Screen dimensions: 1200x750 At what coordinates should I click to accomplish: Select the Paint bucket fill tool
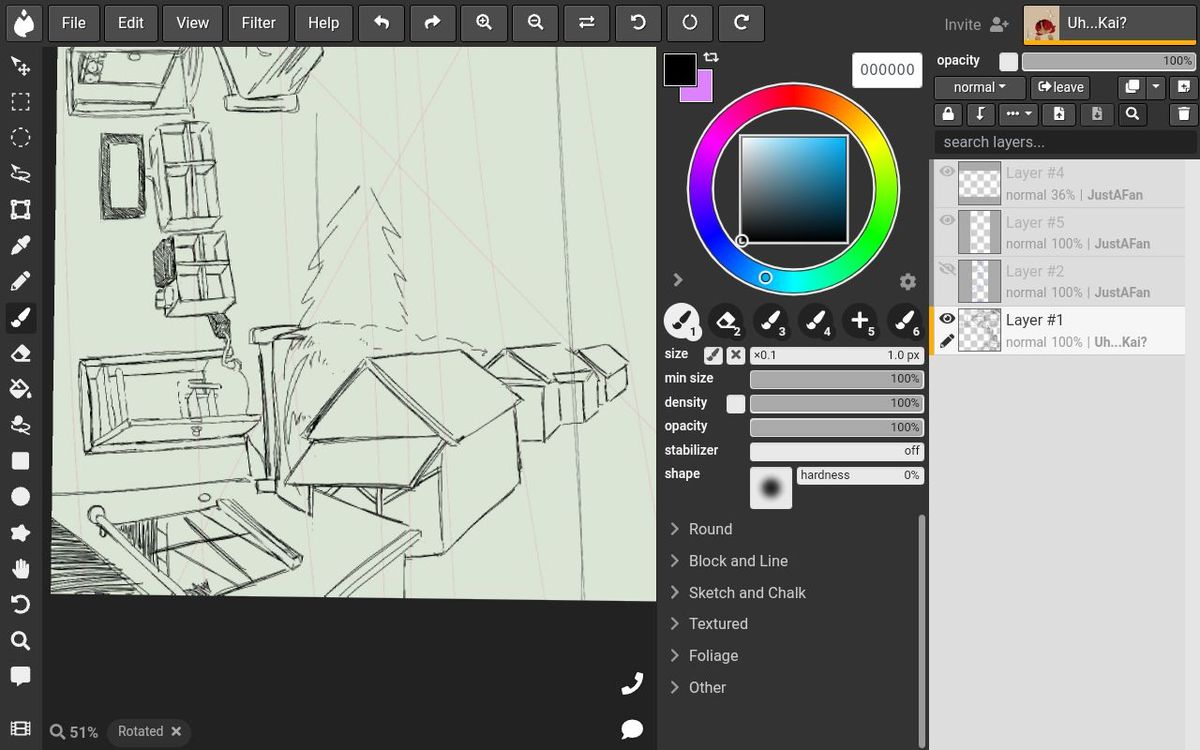click(x=20, y=389)
